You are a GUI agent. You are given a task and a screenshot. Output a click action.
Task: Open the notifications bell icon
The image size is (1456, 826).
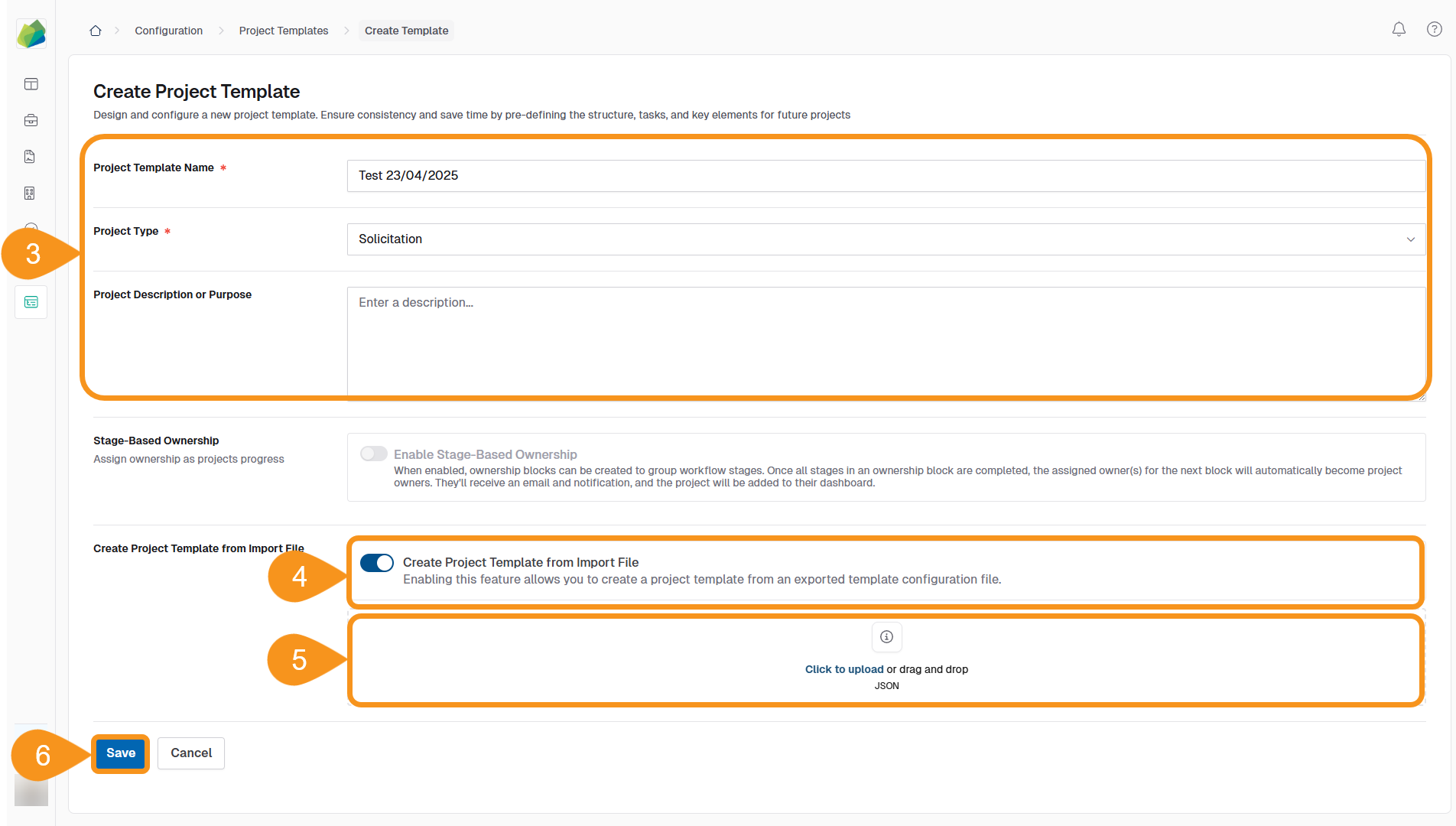tap(1399, 28)
